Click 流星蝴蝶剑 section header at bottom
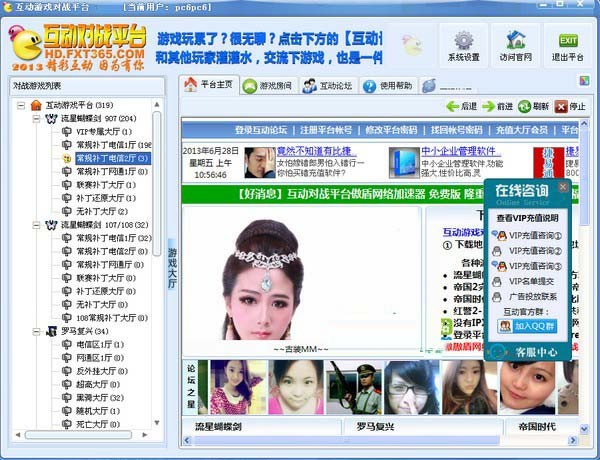Viewport: 600px width, 460px height. 218,426
